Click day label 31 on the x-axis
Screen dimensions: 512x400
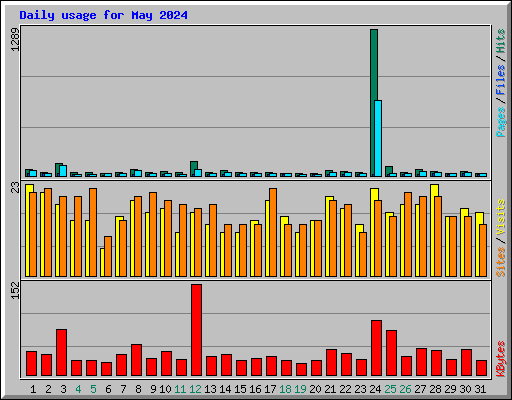point(480,389)
